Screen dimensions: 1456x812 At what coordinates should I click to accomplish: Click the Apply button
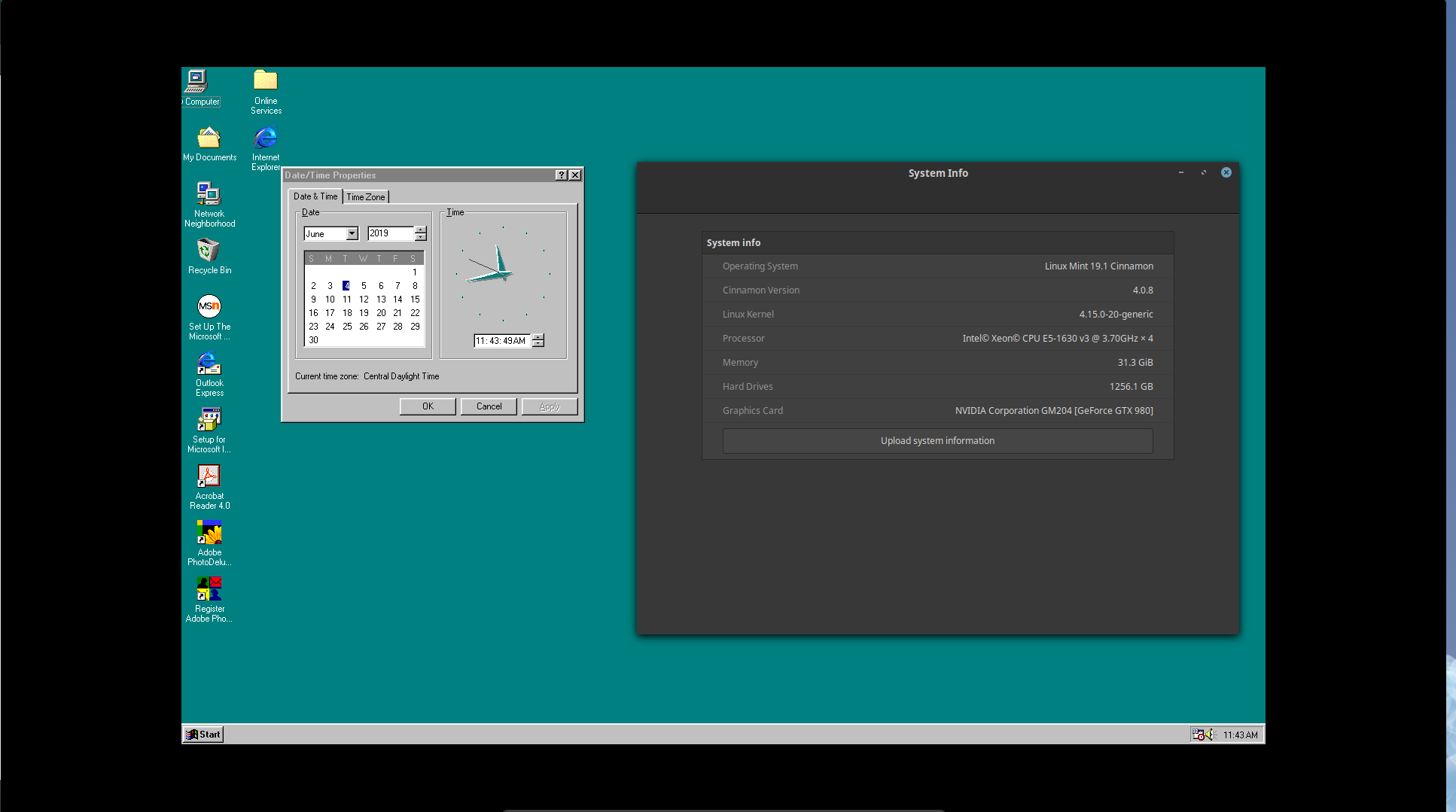point(550,406)
